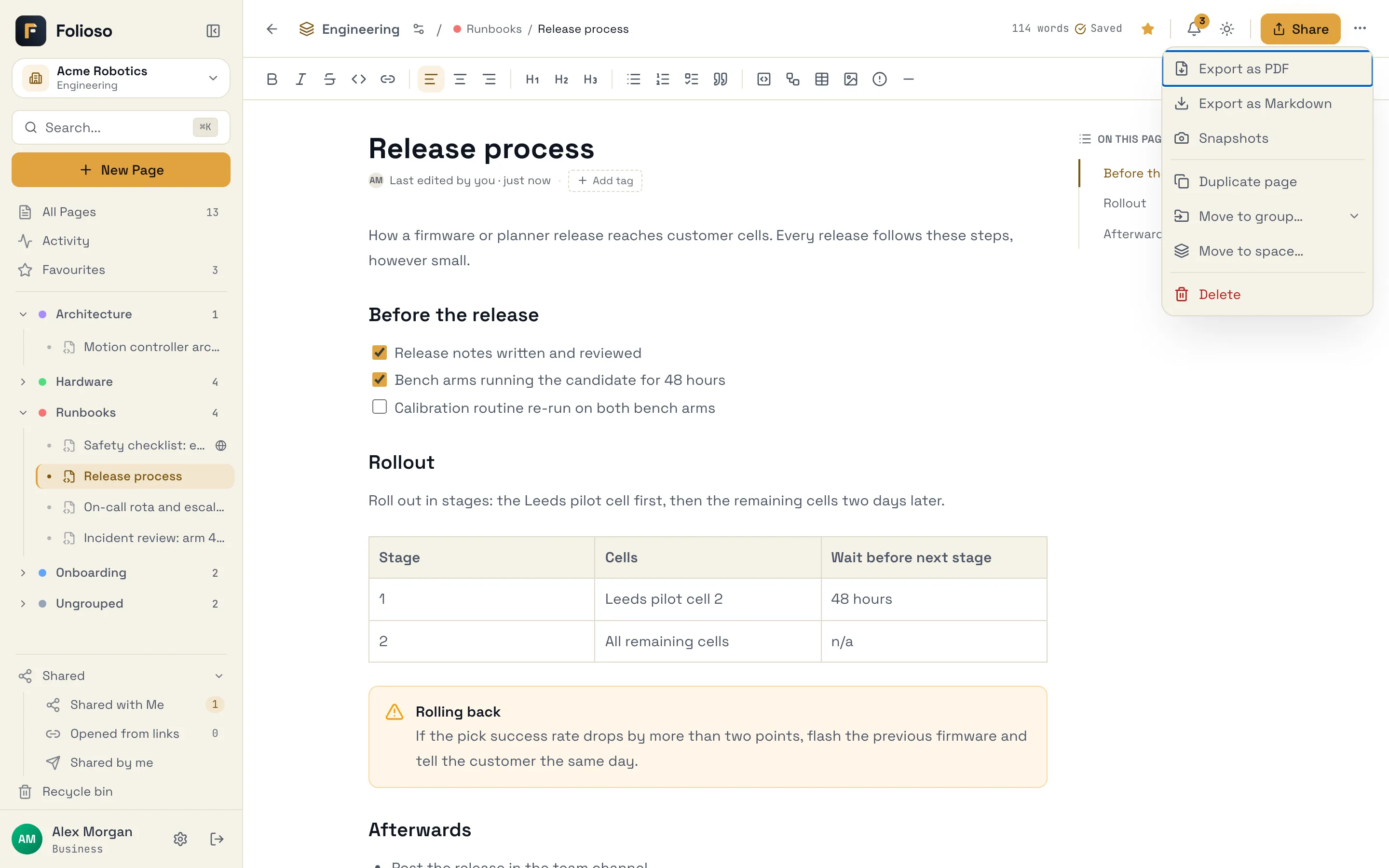
Task: Collapse the sidebar panel
Action: tap(213, 30)
